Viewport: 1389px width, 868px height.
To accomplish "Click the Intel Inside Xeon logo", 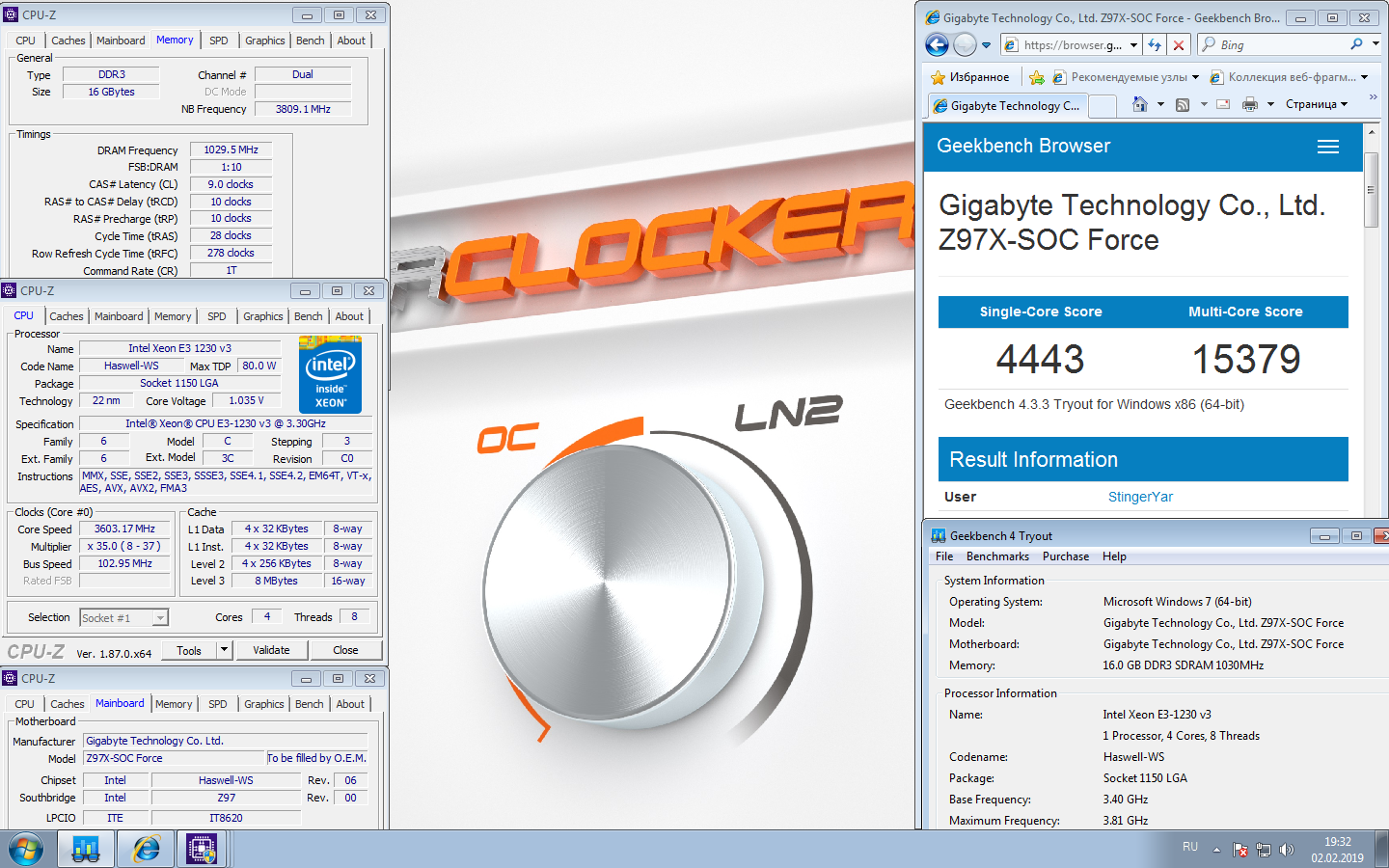I will [330, 375].
